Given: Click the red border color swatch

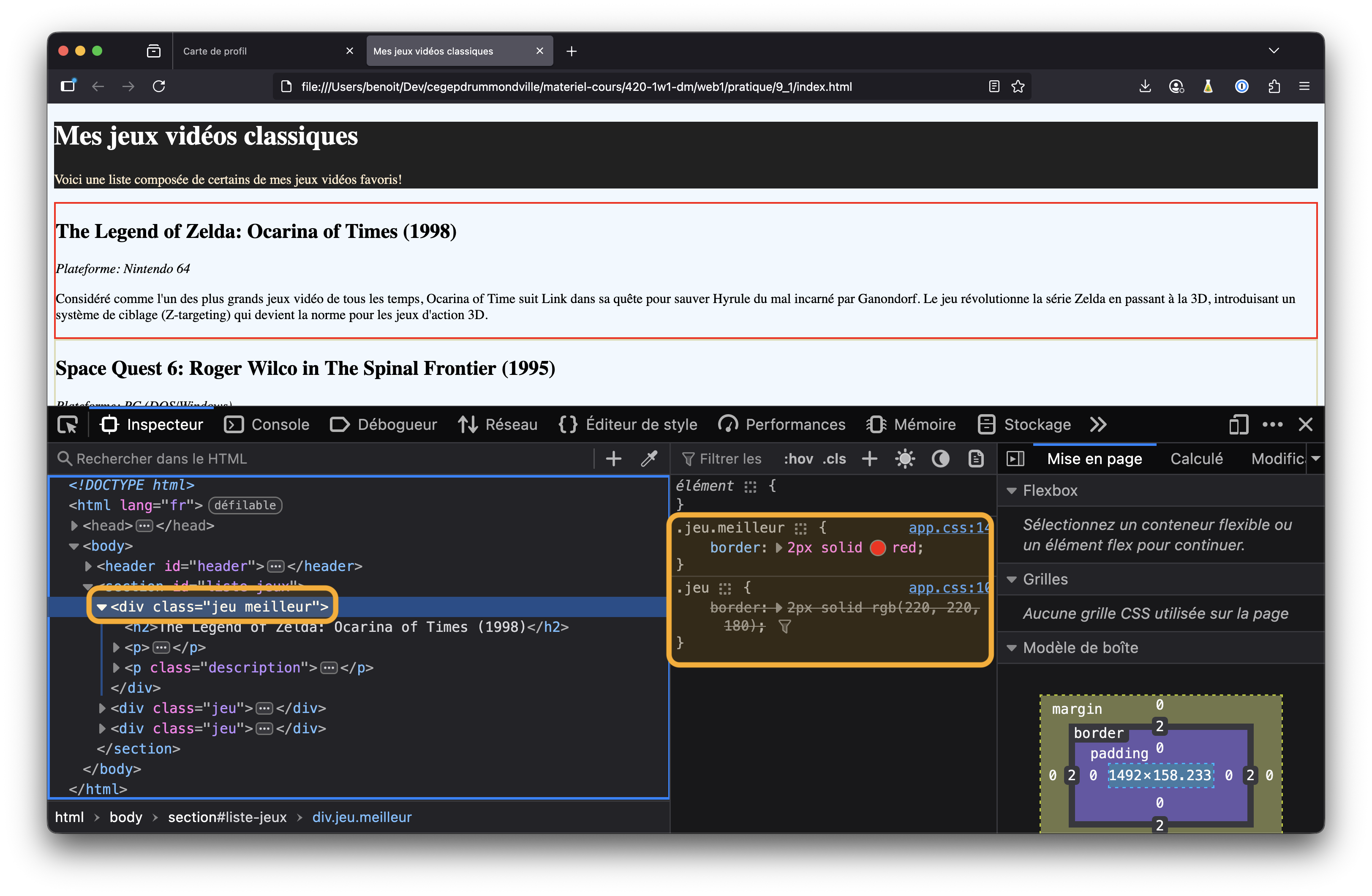Looking at the screenshot, I should (877, 547).
